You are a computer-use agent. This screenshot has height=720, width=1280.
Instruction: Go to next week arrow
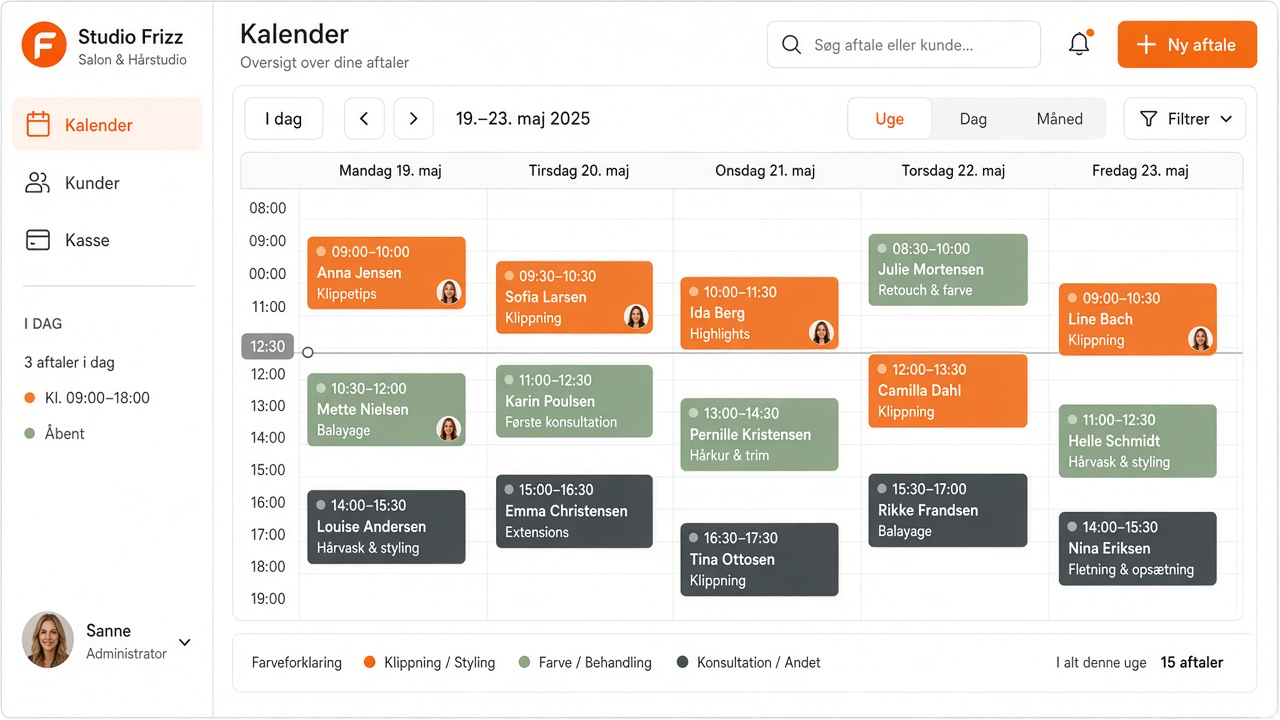point(413,119)
